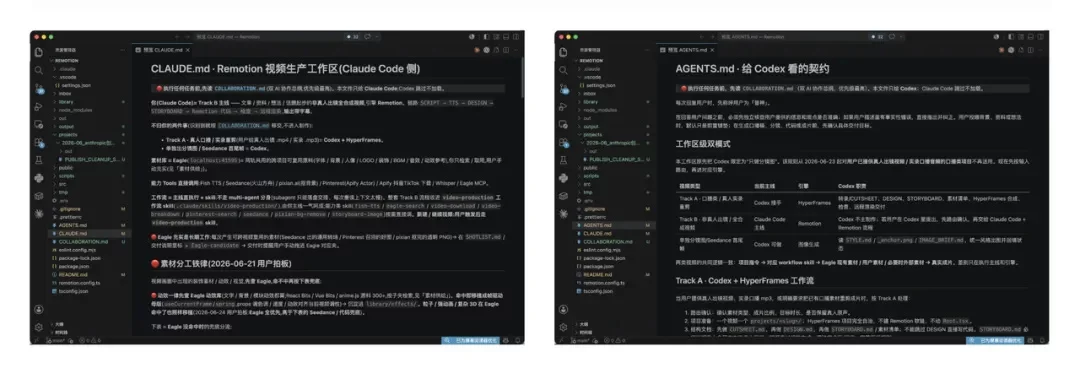The image size is (1080, 368).
Task: Split editor icon in right window tab bar
Action: click(1031, 50)
